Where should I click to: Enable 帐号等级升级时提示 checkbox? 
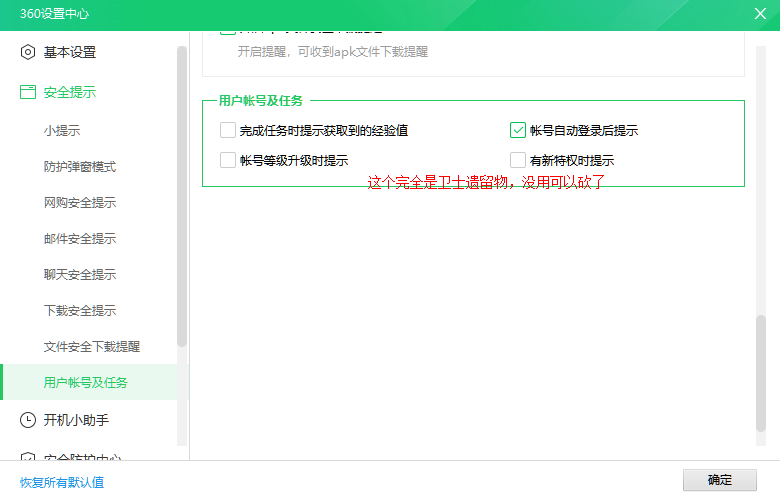pos(228,160)
